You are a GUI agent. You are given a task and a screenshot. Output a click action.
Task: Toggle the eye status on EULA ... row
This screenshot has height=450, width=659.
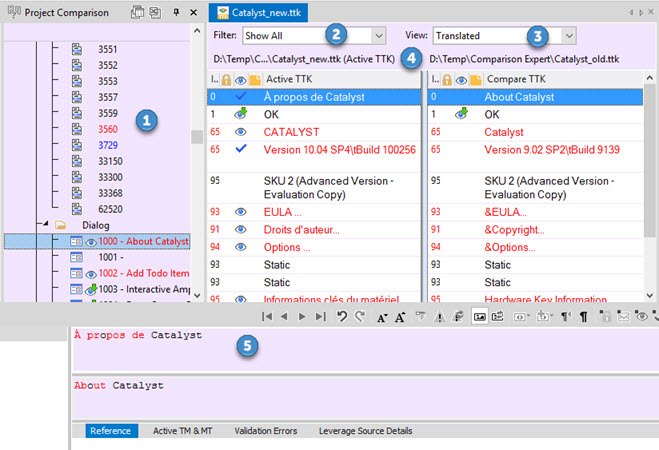[x=240, y=212]
